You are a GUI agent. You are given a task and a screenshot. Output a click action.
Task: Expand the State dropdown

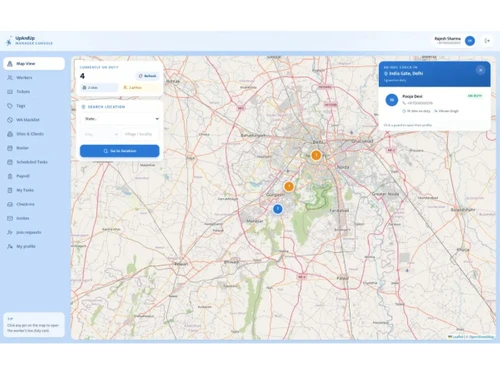point(120,119)
